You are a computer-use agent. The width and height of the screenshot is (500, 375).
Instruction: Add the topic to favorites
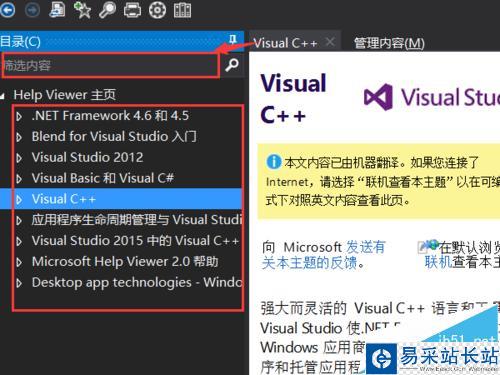82,9
